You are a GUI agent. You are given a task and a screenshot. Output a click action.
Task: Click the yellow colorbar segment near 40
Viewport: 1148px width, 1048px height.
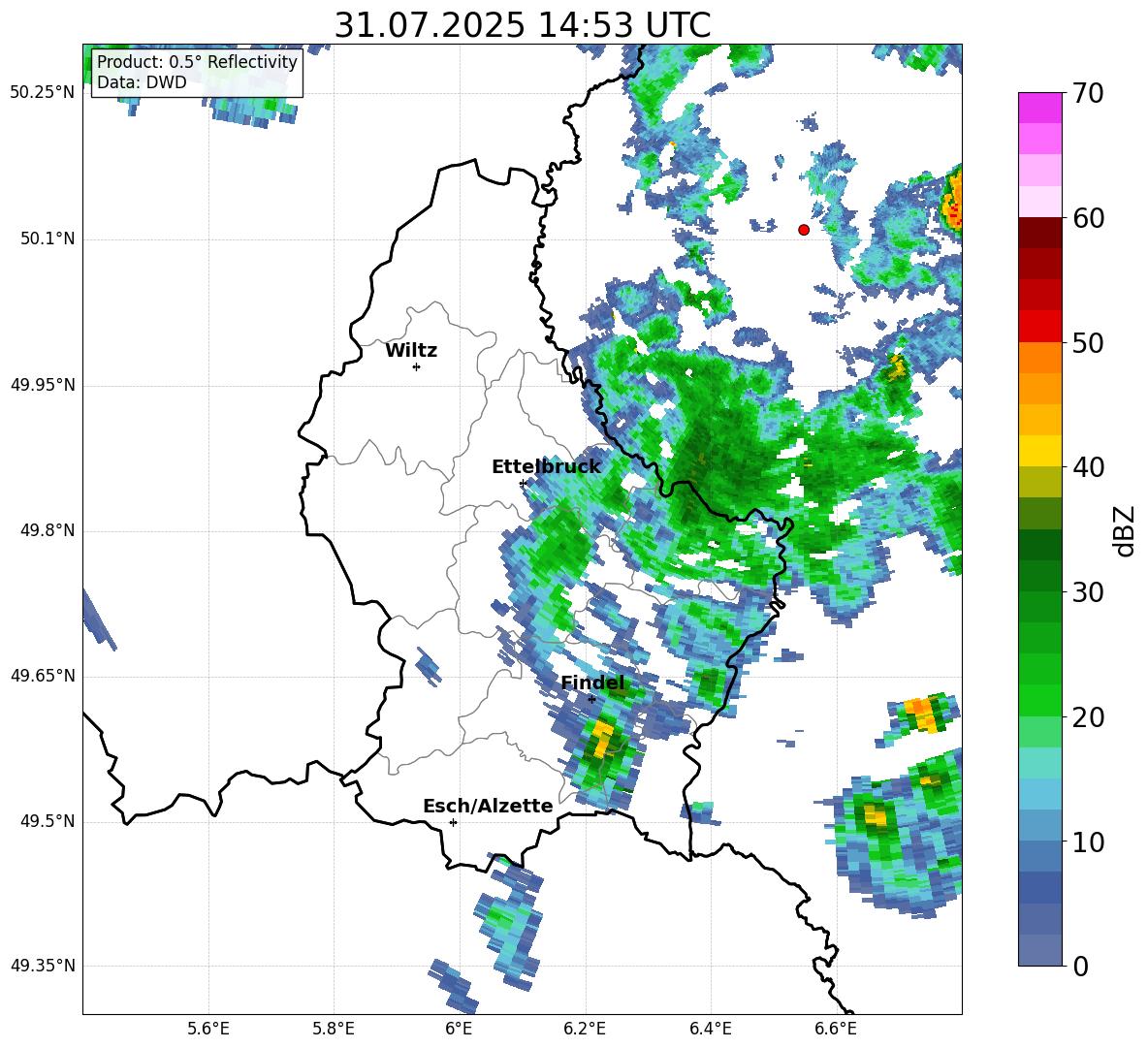(x=1039, y=451)
